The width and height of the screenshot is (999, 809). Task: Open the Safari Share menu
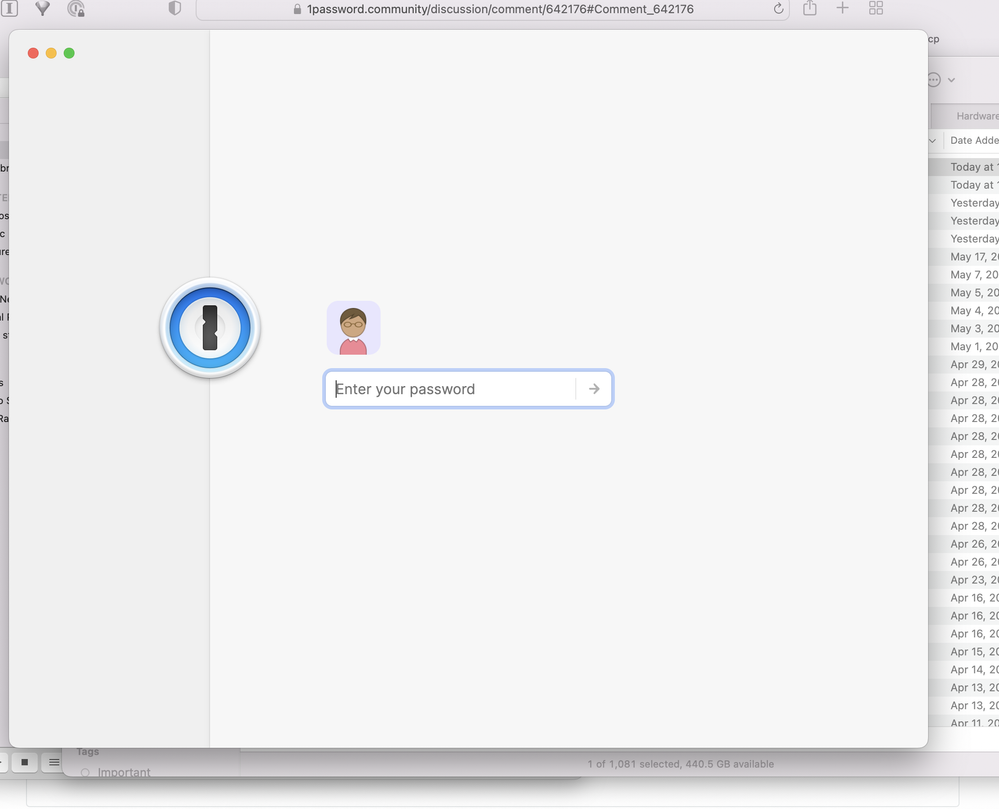pyautogui.click(x=810, y=8)
